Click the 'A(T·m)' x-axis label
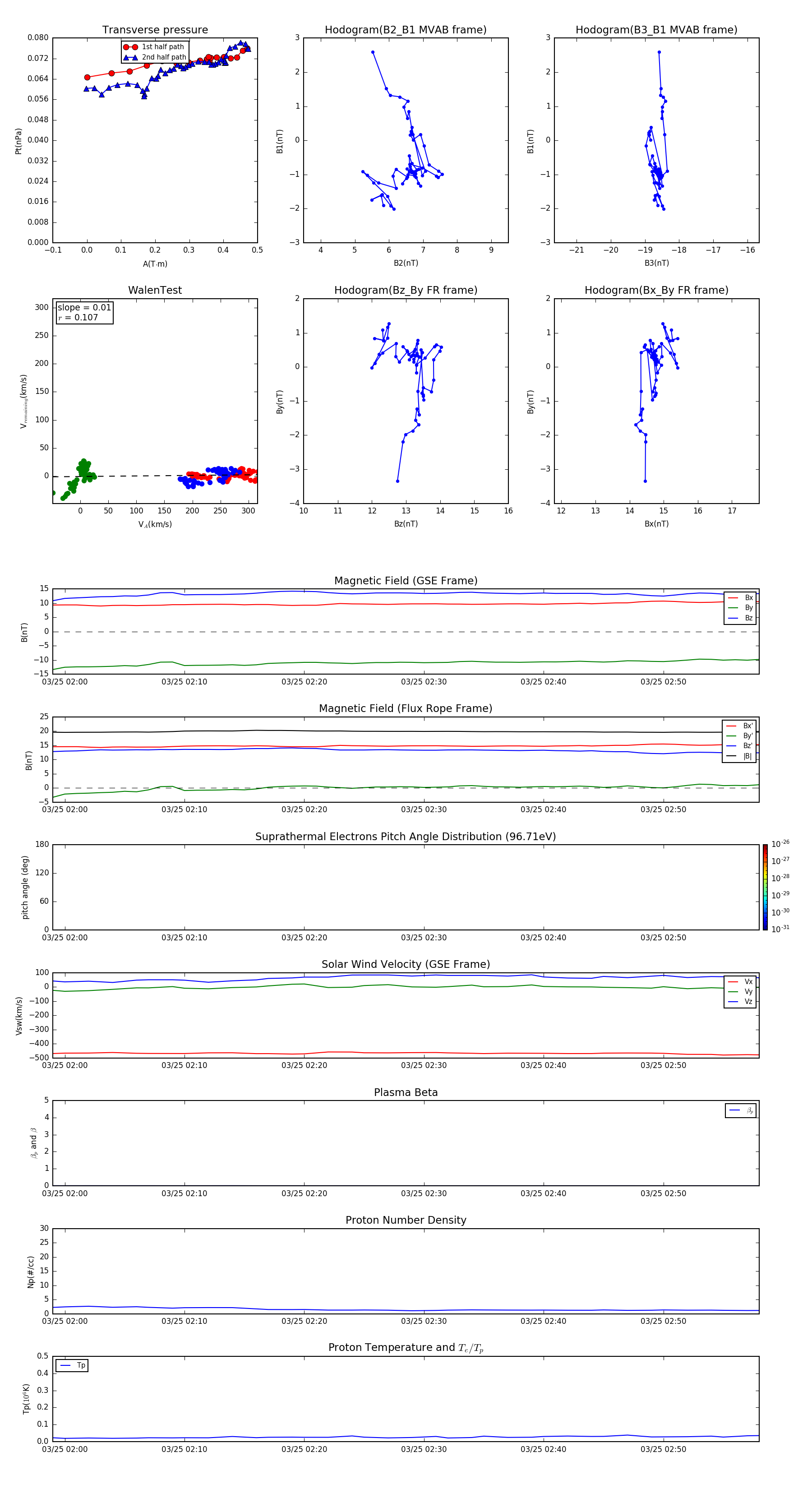 (x=155, y=264)
